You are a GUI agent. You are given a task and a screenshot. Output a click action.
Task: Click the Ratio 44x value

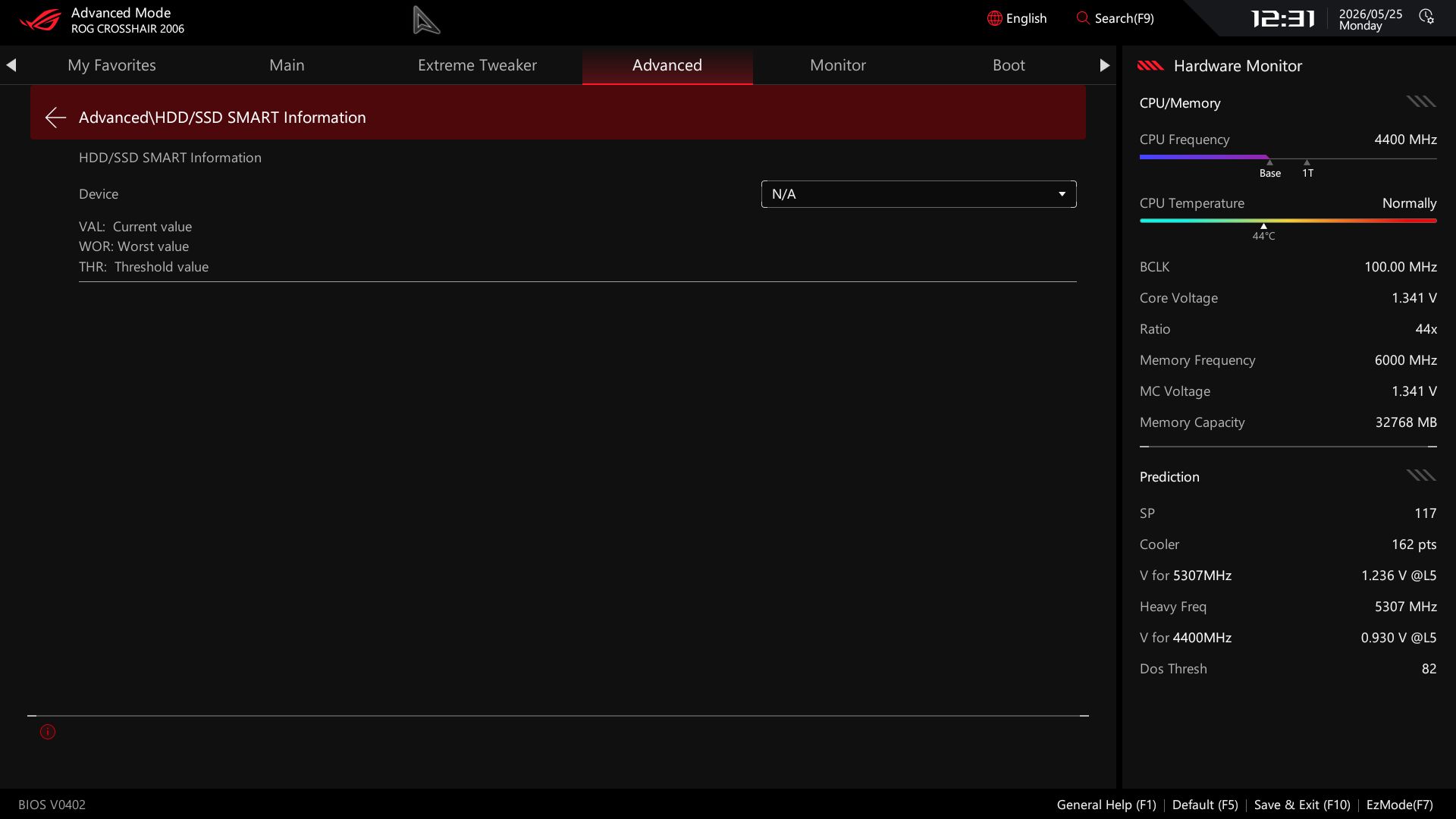(1426, 329)
